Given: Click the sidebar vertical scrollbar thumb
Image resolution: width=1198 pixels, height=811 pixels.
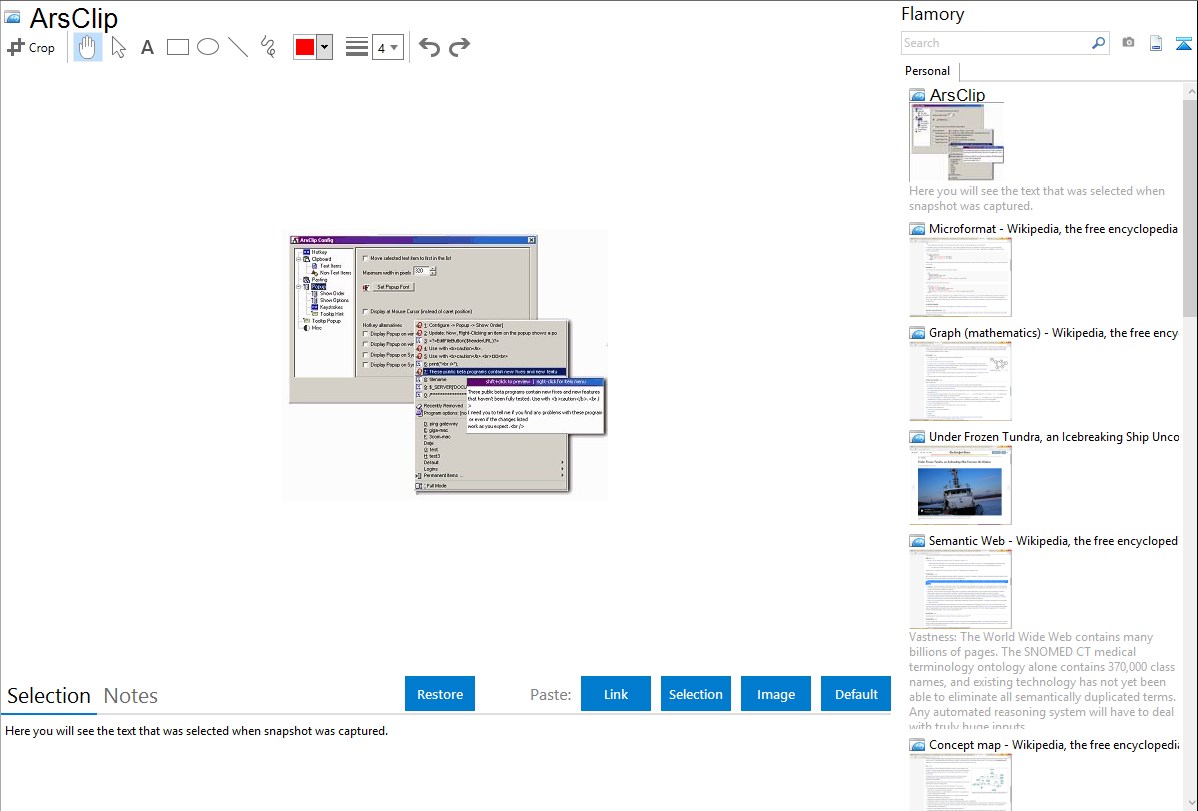Looking at the screenshot, I should coord(1190,207).
